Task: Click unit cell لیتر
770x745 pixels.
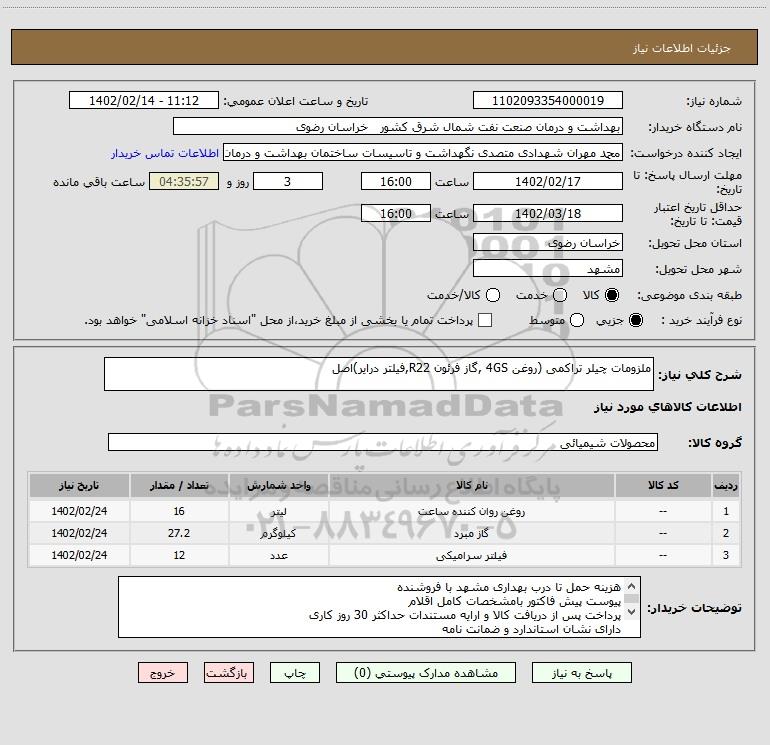Action: (x=278, y=511)
